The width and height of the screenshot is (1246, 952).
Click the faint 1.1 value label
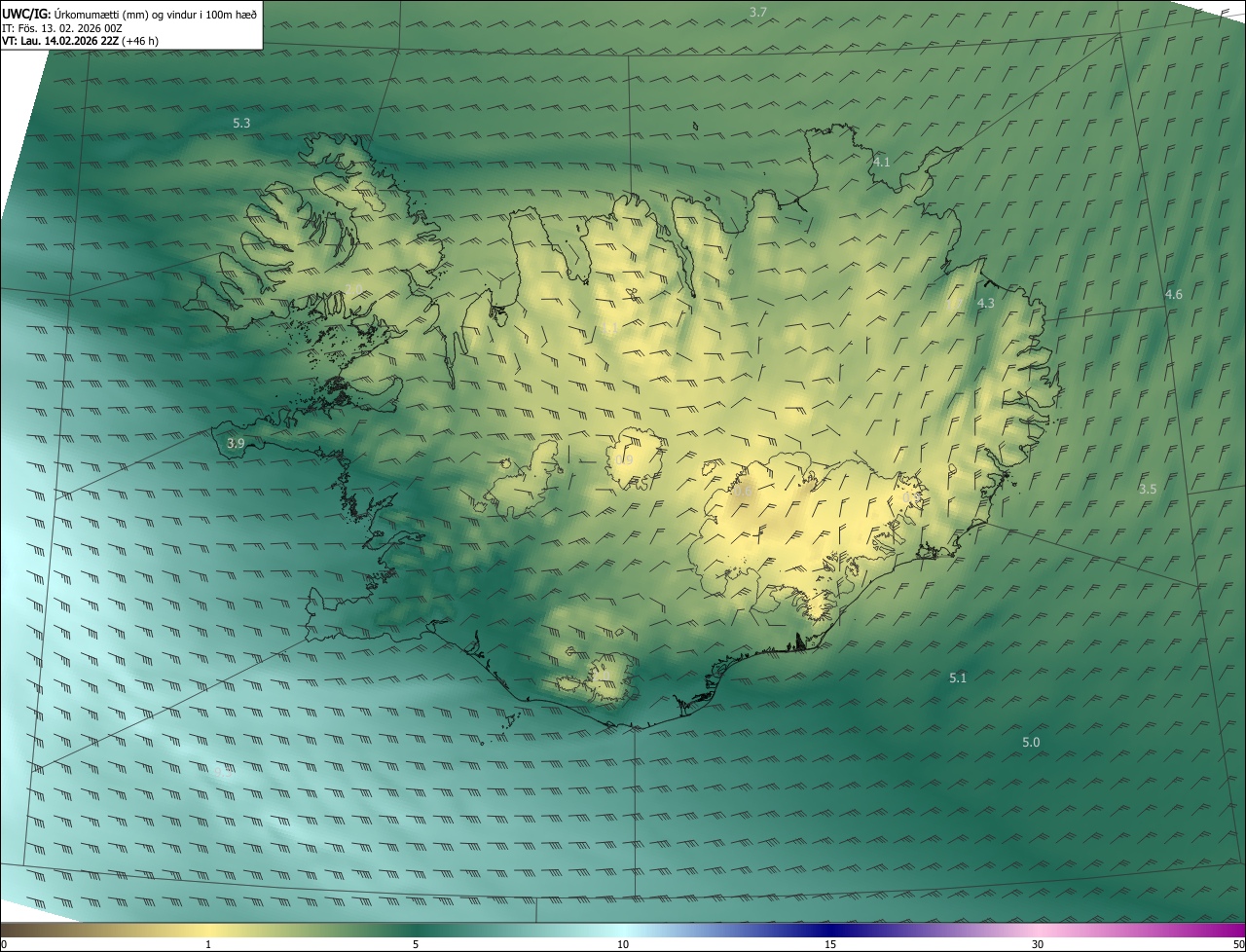(610, 329)
